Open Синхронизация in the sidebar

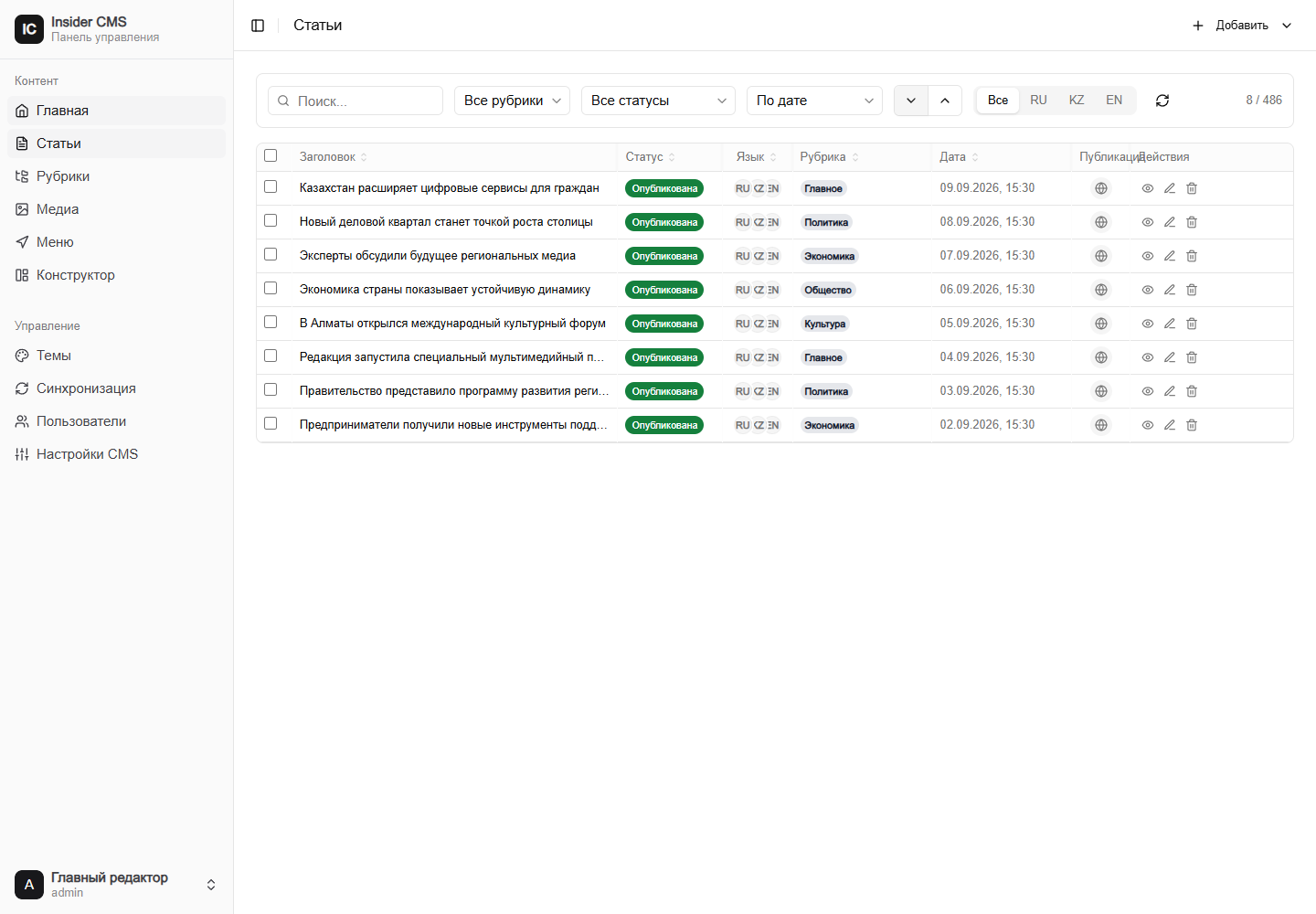(x=117, y=388)
